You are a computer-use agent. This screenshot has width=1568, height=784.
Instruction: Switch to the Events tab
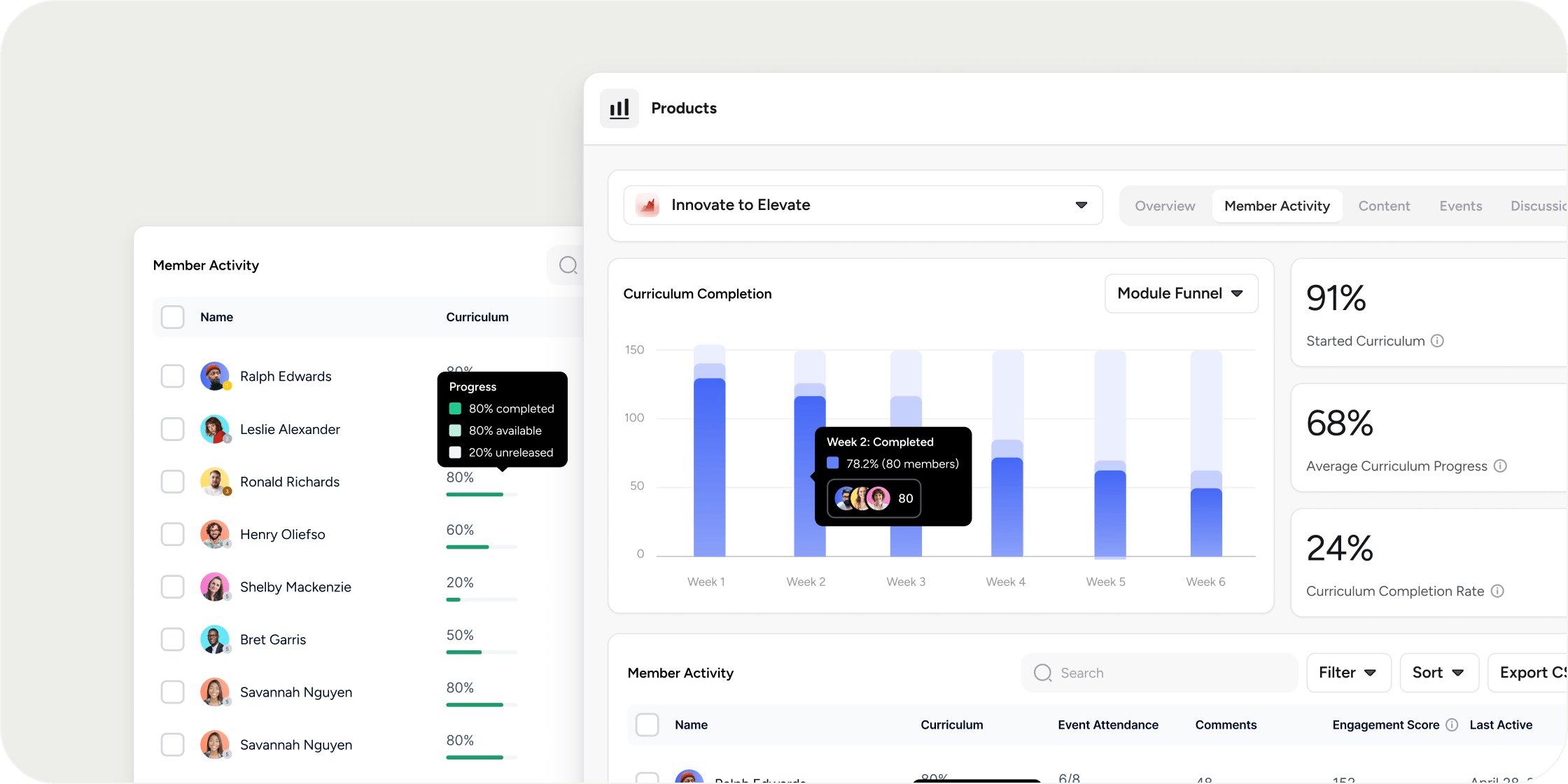1461,206
